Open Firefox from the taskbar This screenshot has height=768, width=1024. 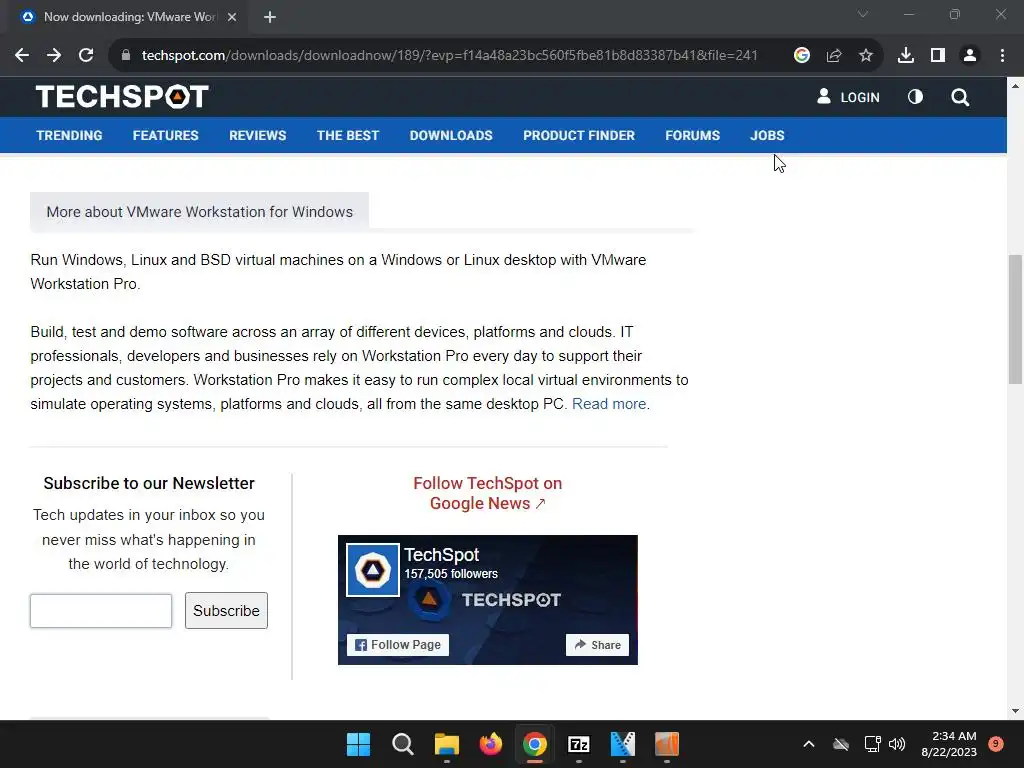click(x=490, y=744)
